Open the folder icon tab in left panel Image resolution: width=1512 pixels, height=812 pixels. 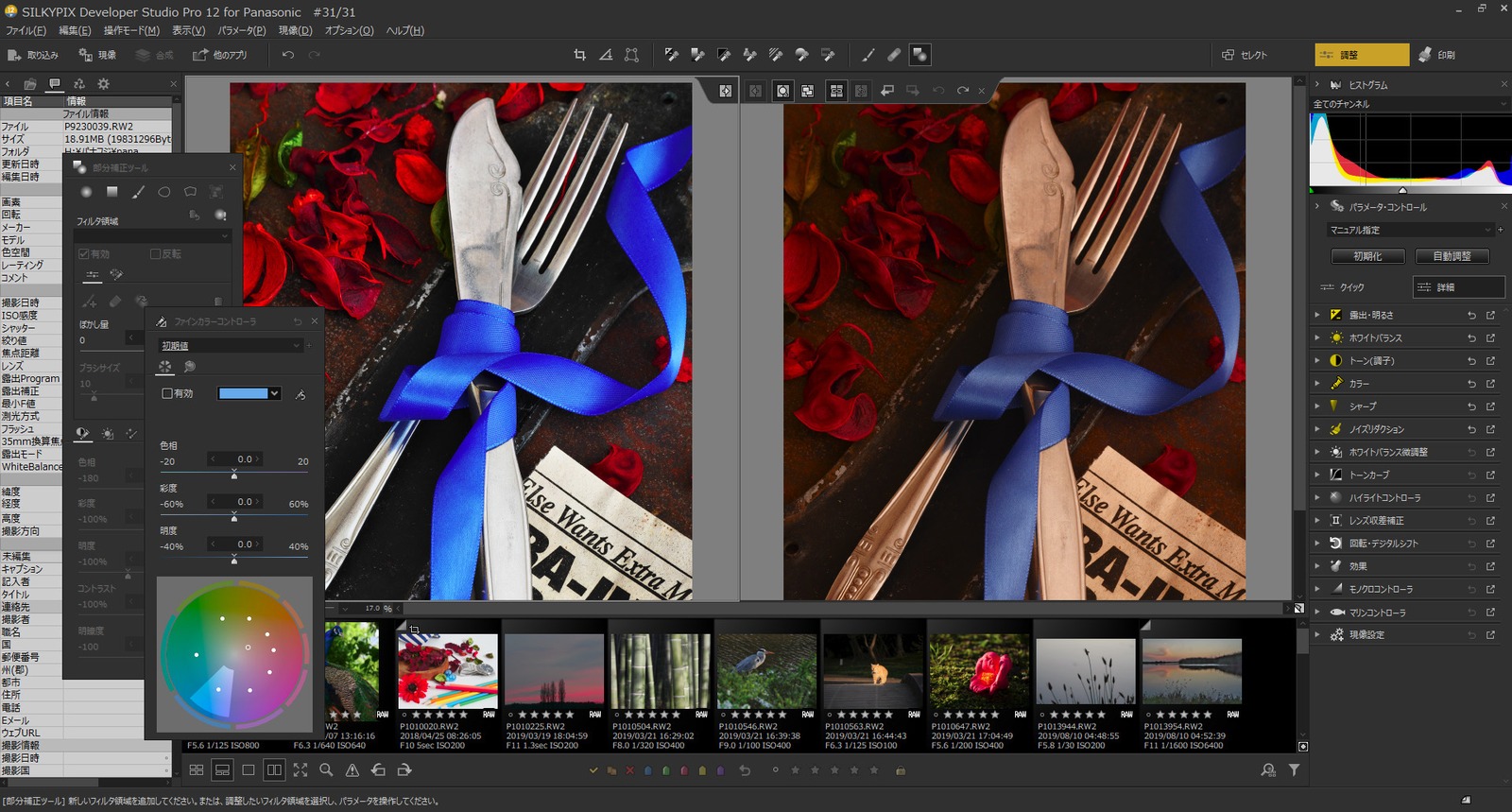click(x=30, y=84)
